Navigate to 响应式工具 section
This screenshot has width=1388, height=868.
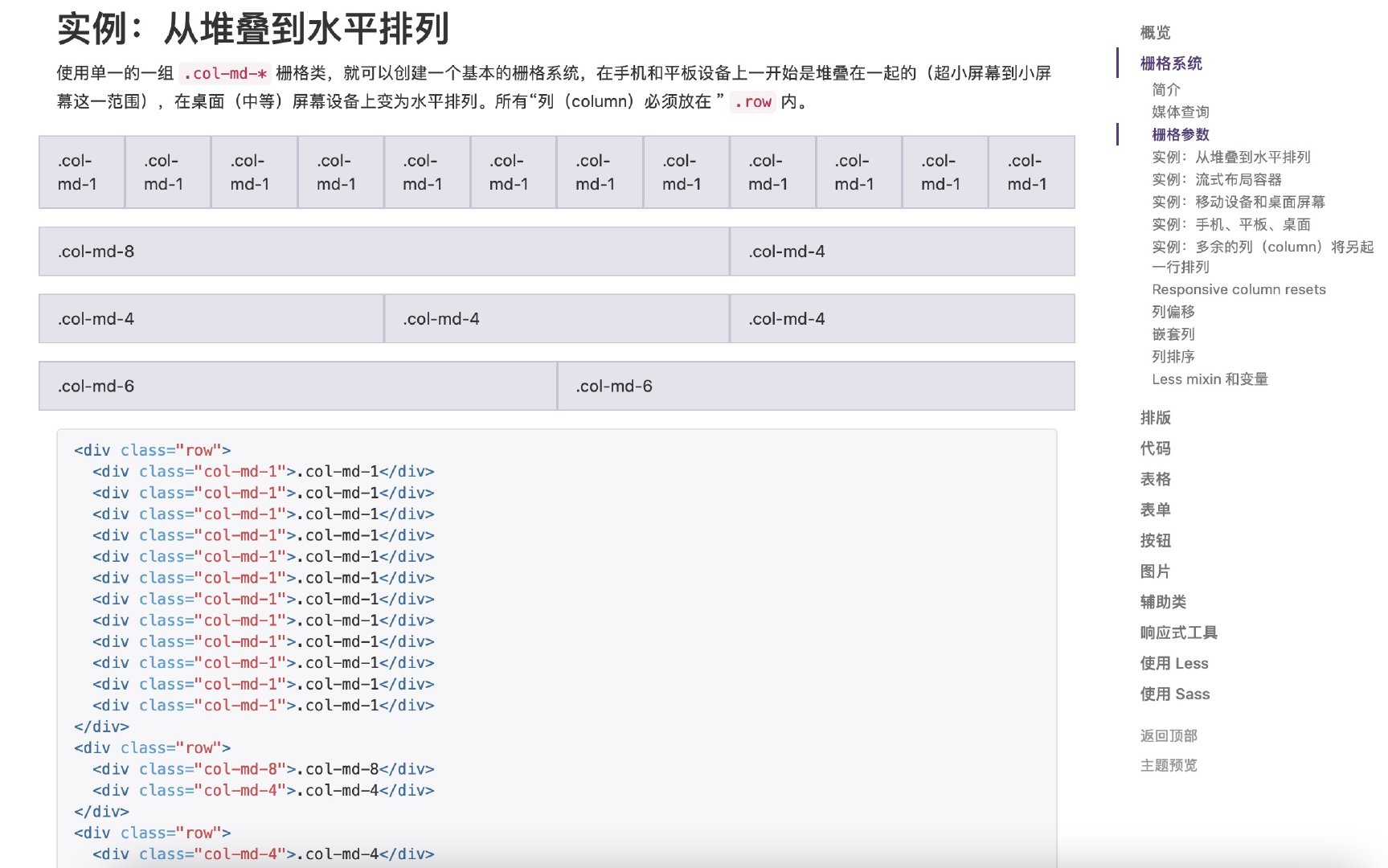(1178, 633)
